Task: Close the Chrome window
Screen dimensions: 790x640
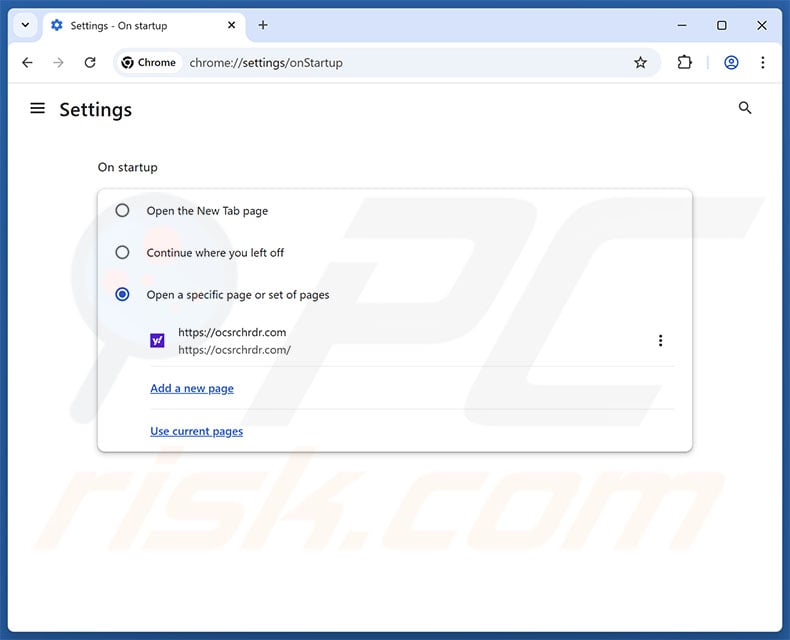Action: pos(761,25)
